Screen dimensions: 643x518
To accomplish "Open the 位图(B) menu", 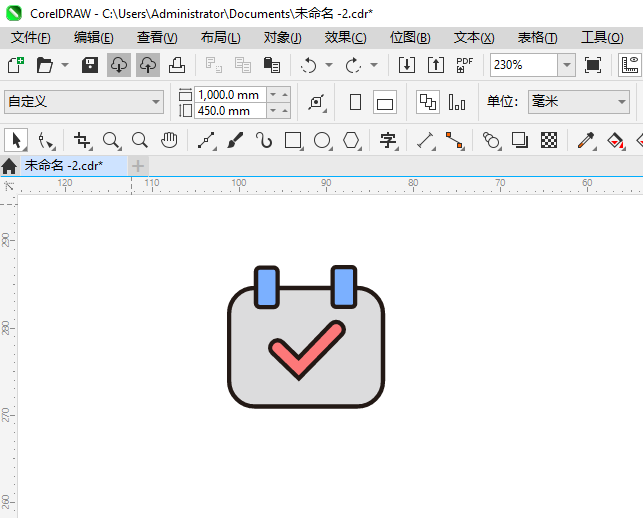I will (410, 38).
